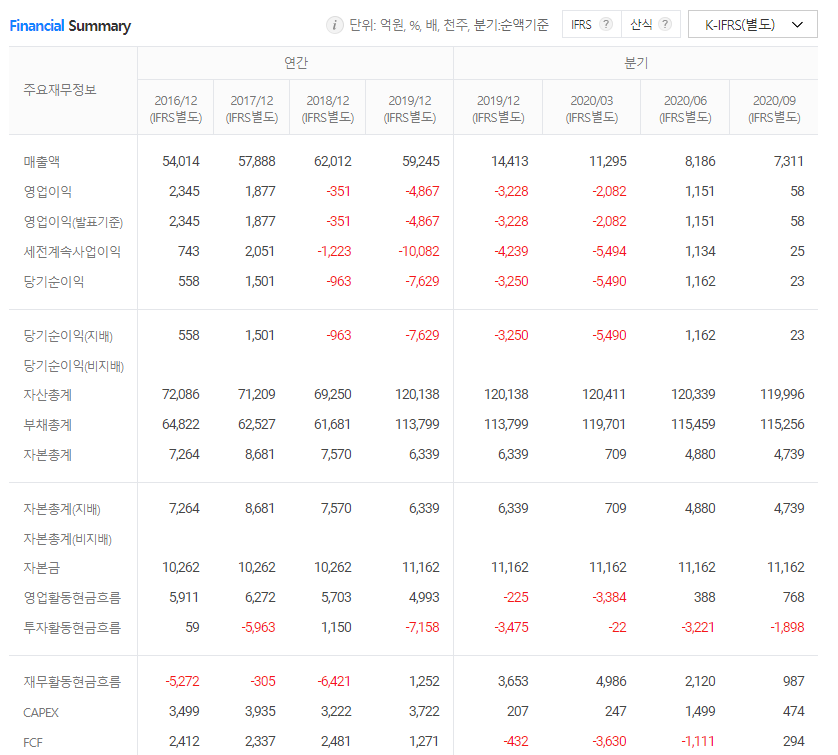Click the -1,898 investing cash flow value
This screenshot has width=838, height=755.
tap(787, 627)
